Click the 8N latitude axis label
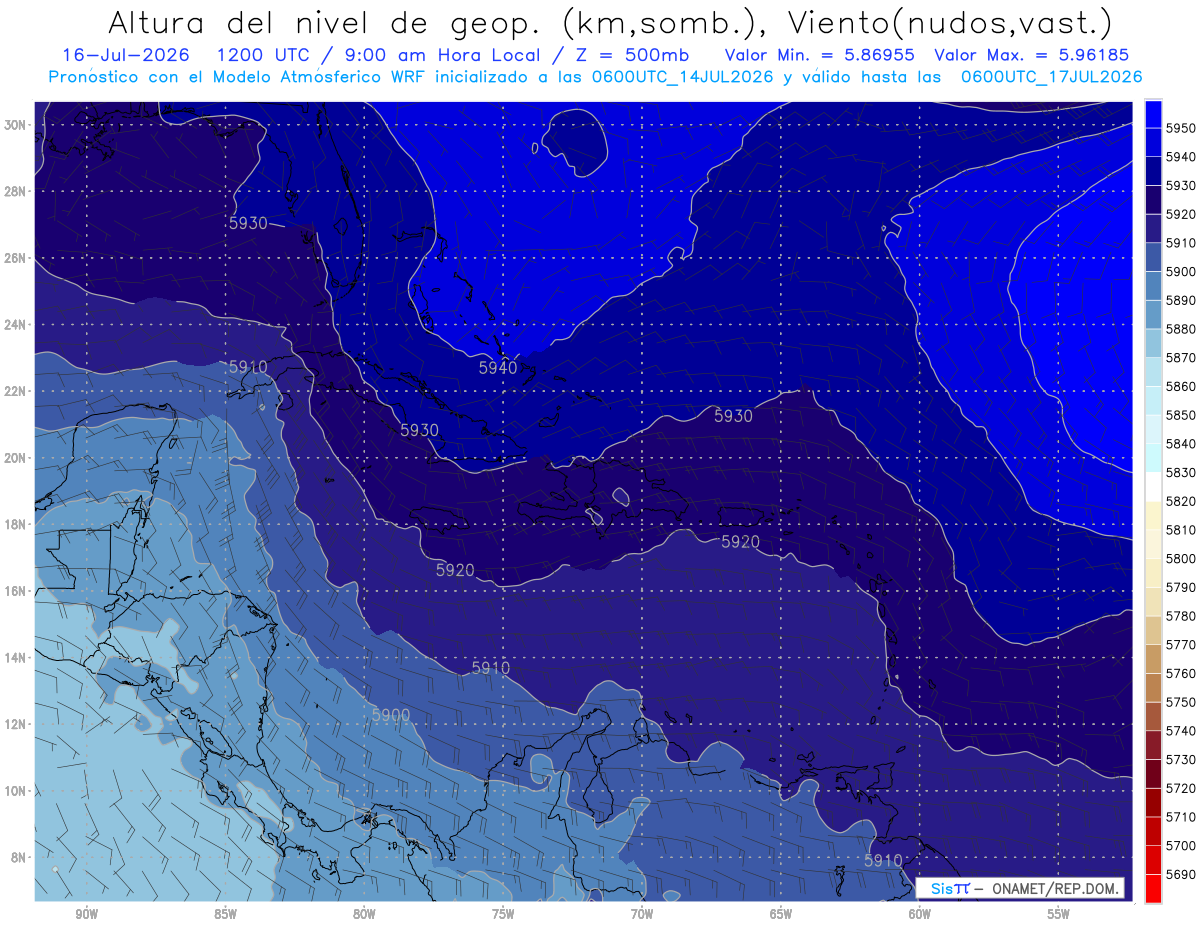This screenshot has width=1200, height=927. (x=18, y=857)
